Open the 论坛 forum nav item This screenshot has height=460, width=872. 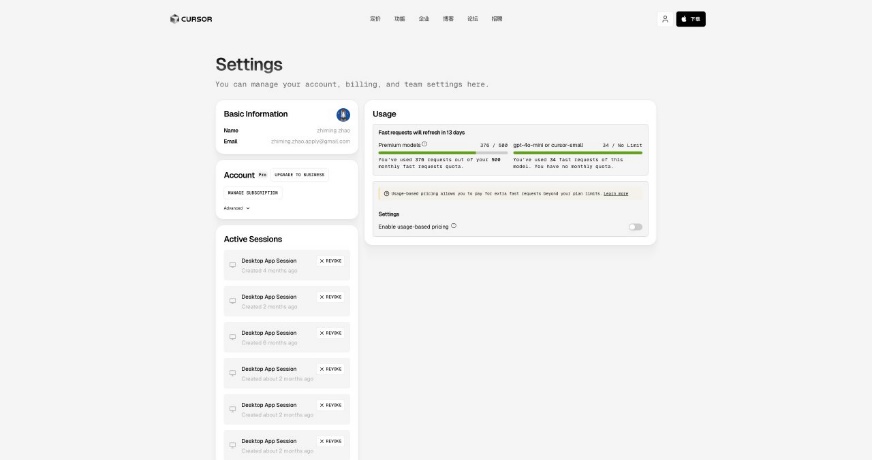pyautogui.click(x=473, y=19)
